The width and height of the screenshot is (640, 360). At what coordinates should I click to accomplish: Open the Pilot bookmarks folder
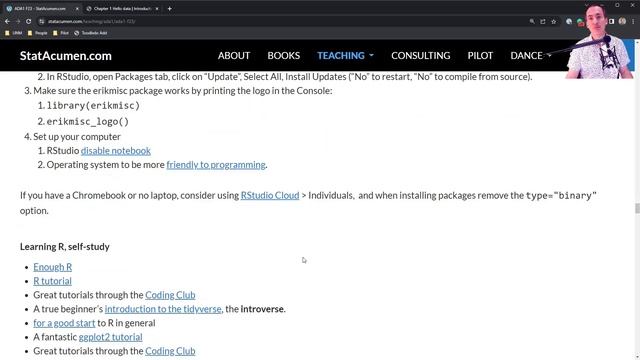[x=61, y=33]
